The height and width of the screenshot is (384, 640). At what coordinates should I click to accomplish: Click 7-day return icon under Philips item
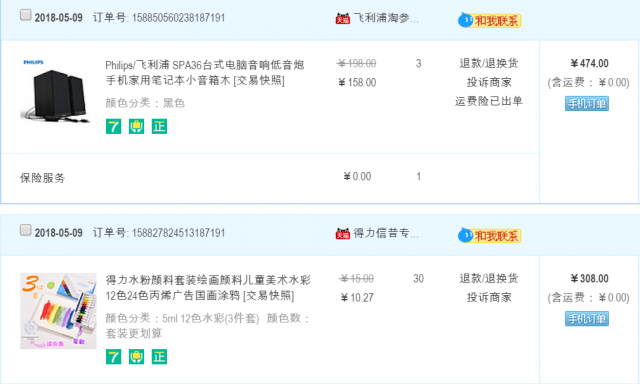[113, 126]
